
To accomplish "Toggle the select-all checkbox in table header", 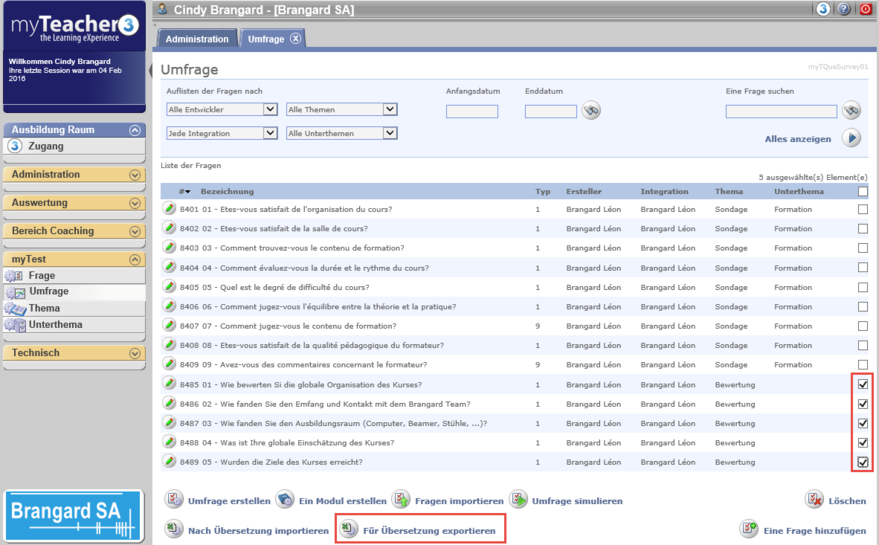I will point(863,191).
